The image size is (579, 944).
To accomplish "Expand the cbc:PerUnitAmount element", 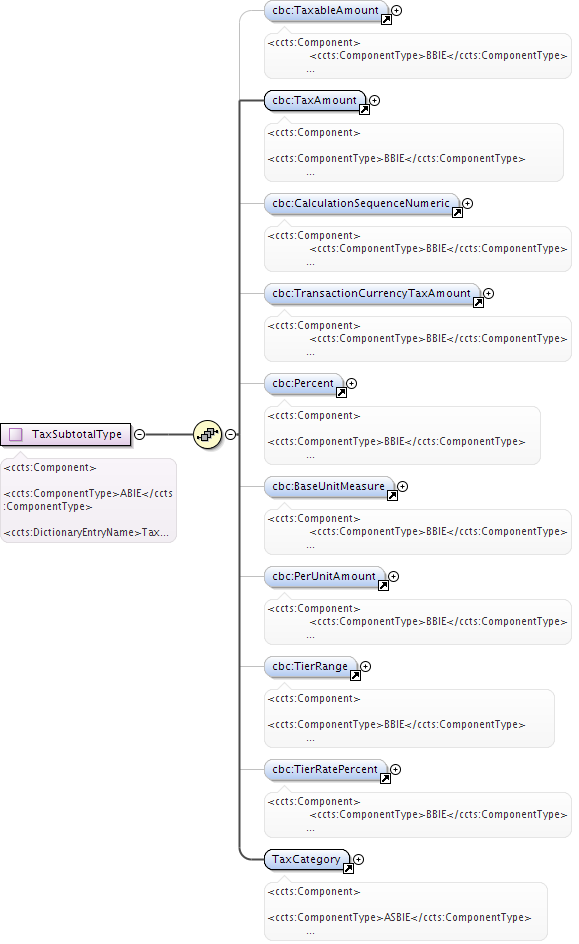I will (394, 576).
